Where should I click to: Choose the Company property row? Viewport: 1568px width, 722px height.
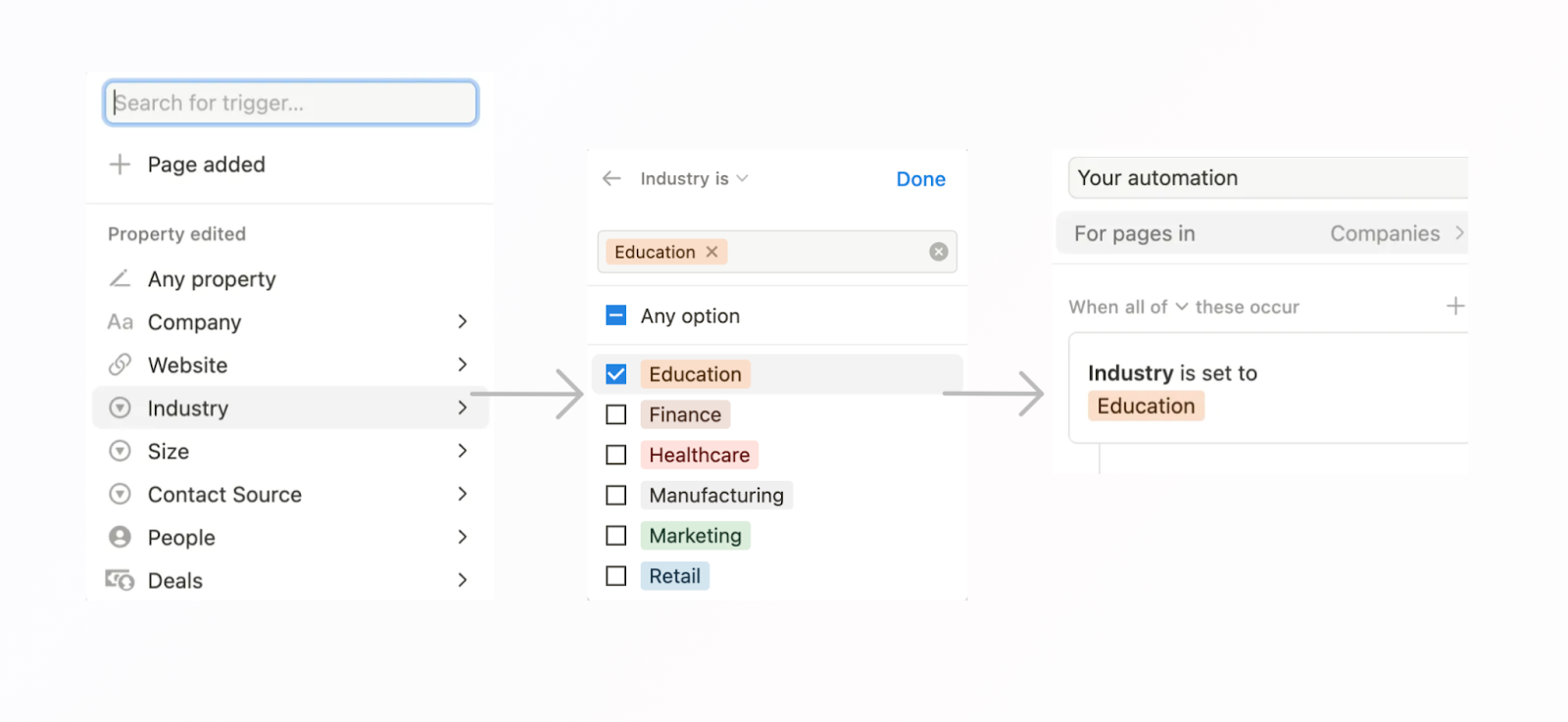tap(290, 322)
